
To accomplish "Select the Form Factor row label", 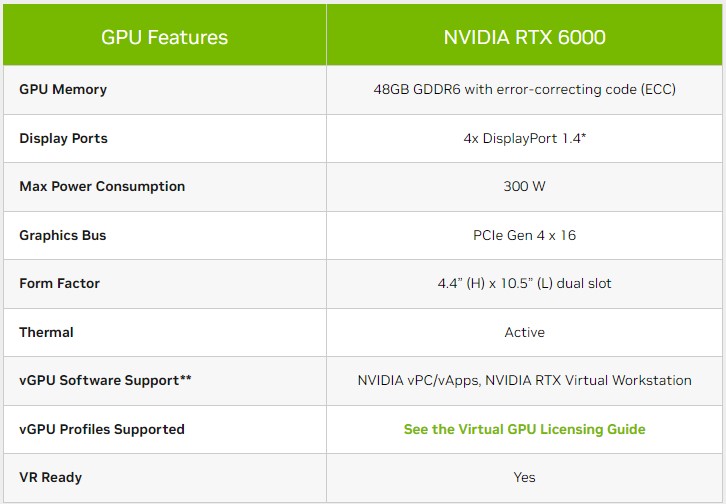I will point(59,283).
